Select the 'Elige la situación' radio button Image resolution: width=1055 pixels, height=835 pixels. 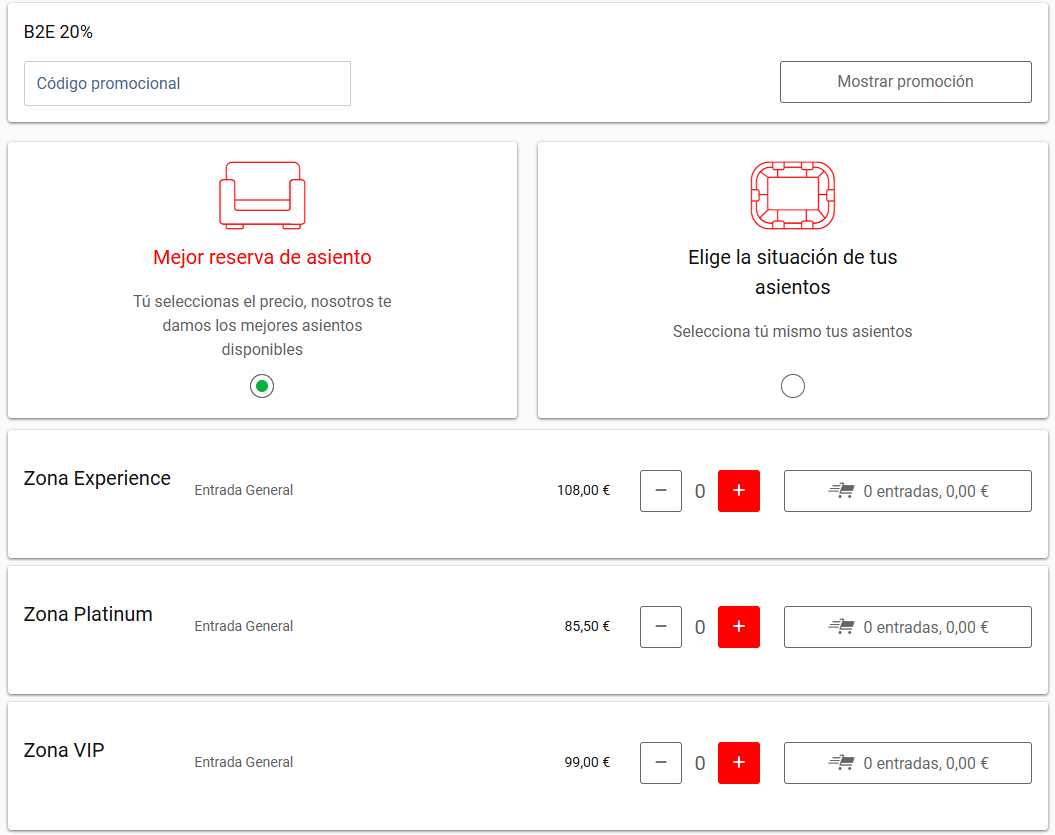point(792,386)
